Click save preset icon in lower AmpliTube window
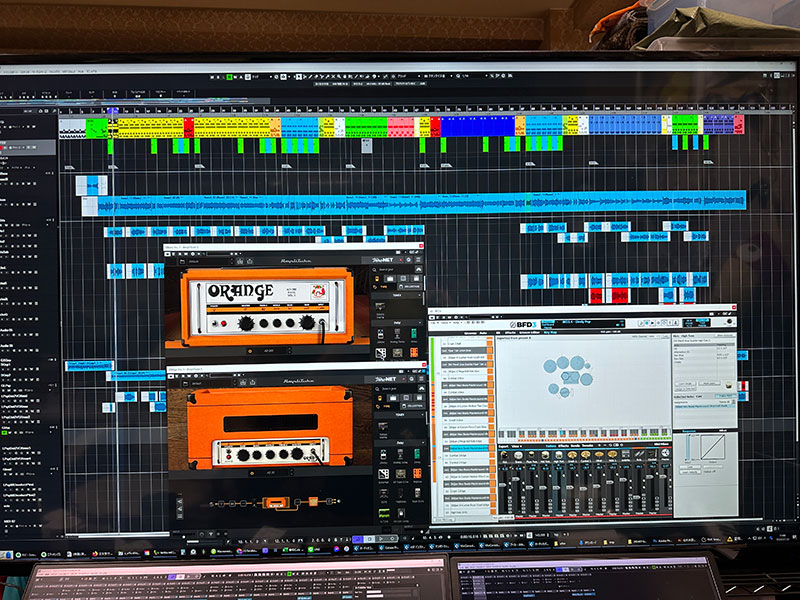Viewport: 800px width, 600px height. (243, 382)
